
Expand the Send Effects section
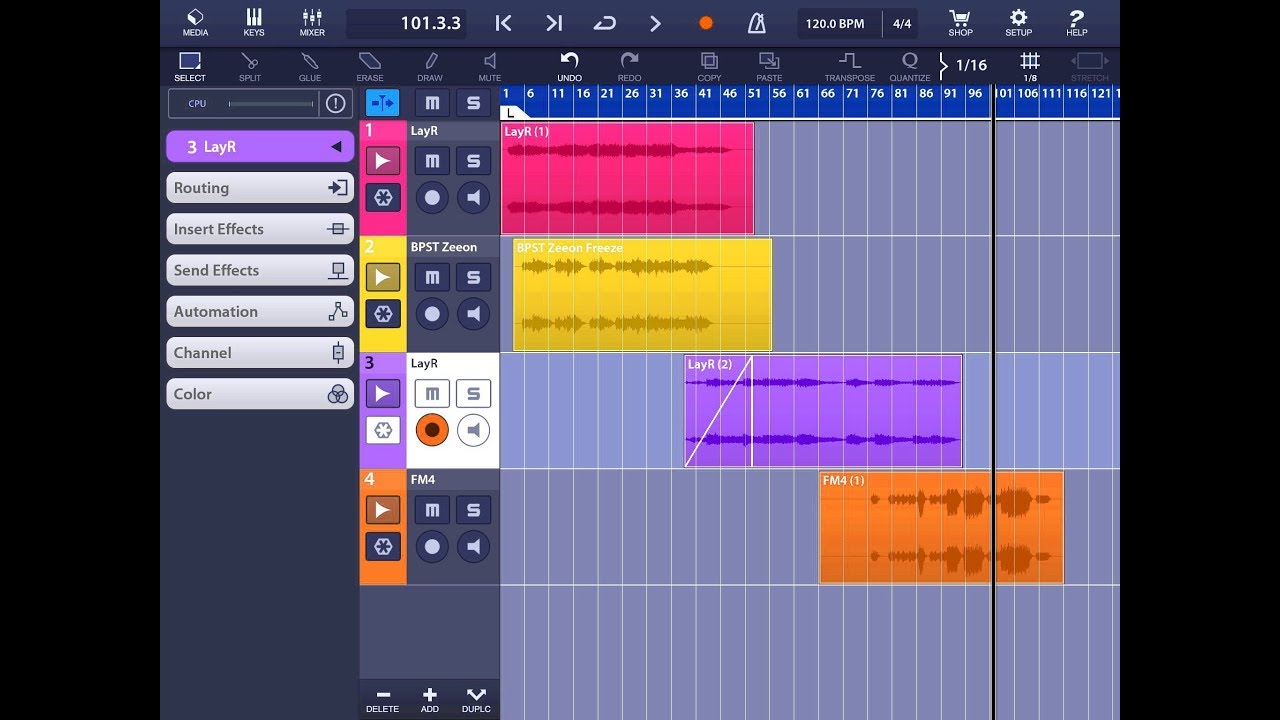pyautogui.click(x=260, y=270)
